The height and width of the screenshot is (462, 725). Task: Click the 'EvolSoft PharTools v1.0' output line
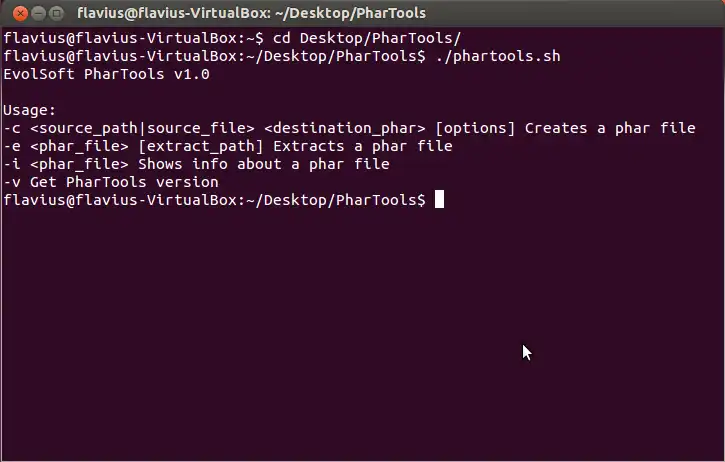107,74
